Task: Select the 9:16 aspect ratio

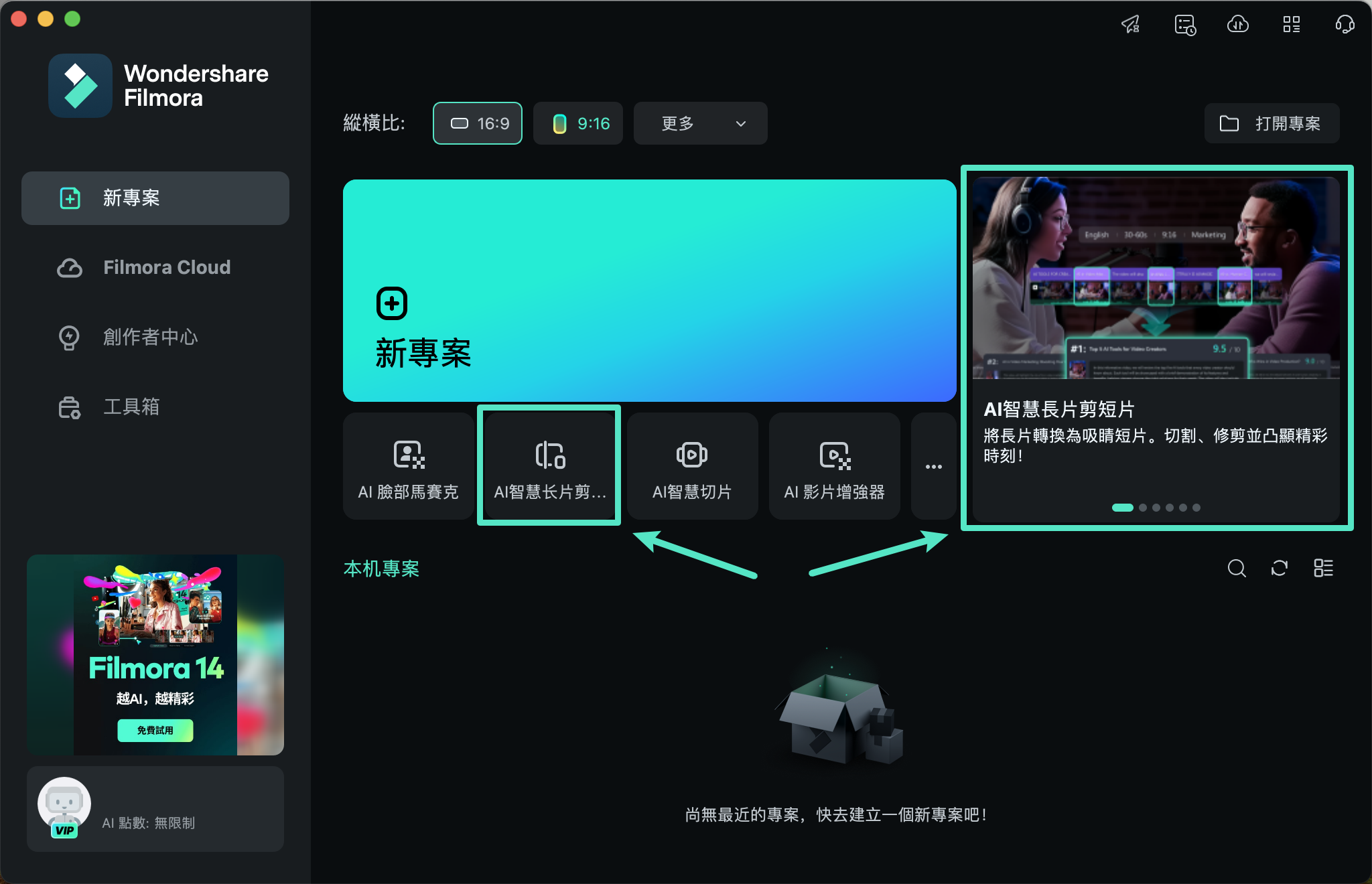Action: (x=578, y=123)
